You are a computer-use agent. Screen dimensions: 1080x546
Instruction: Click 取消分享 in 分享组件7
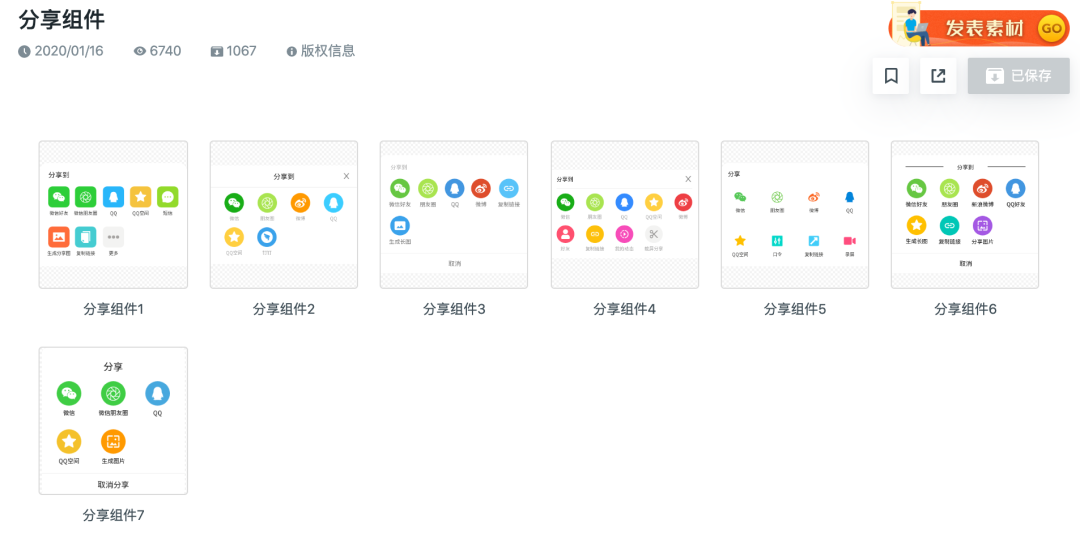113,485
